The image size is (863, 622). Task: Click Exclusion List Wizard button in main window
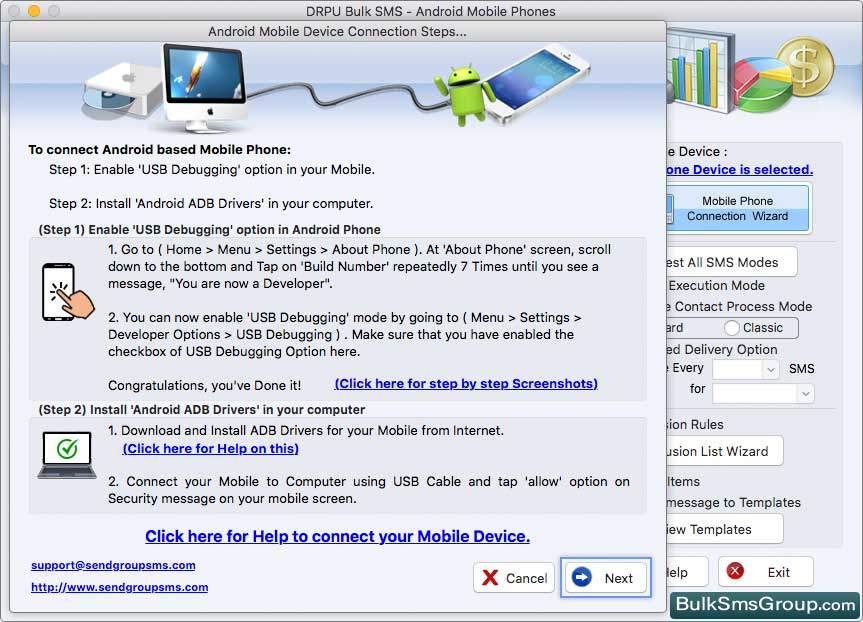(724, 451)
